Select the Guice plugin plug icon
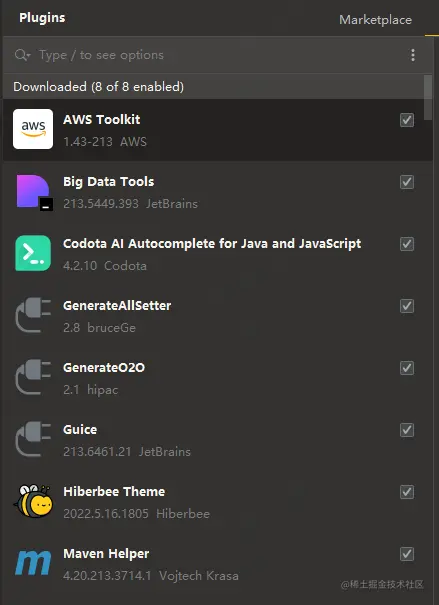The height and width of the screenshot is (605, 439). coord(33,439)
